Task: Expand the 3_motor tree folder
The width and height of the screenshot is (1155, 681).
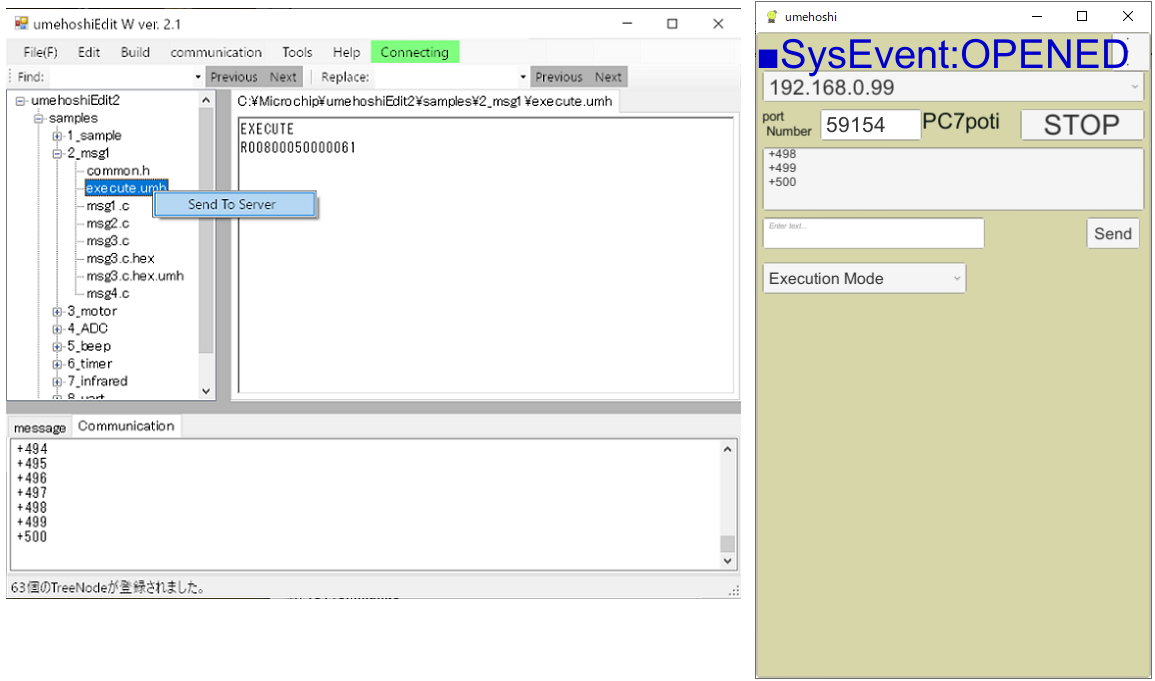Action: tap(57, 312)
